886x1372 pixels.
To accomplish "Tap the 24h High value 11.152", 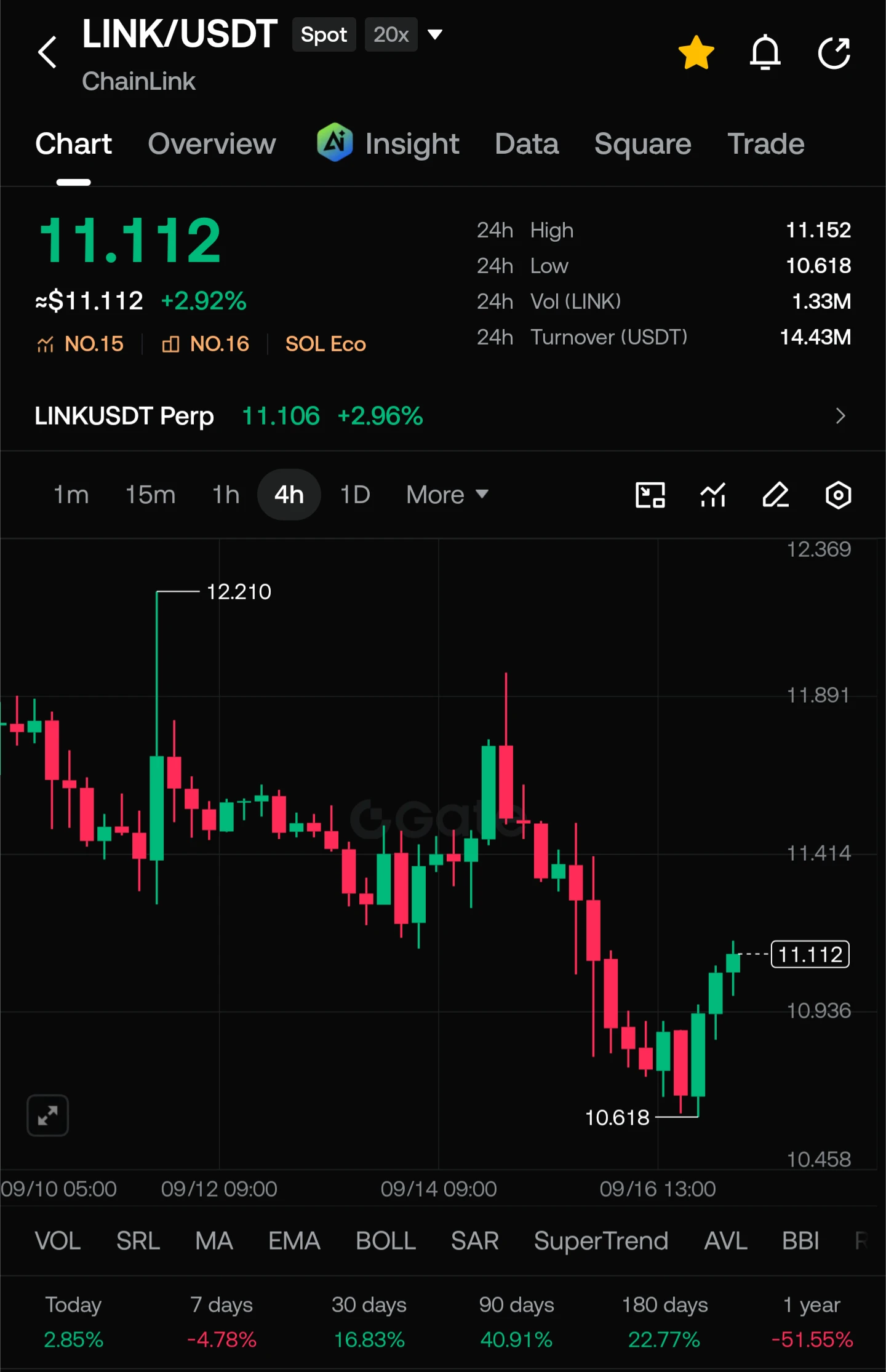I will click(818, 230).
